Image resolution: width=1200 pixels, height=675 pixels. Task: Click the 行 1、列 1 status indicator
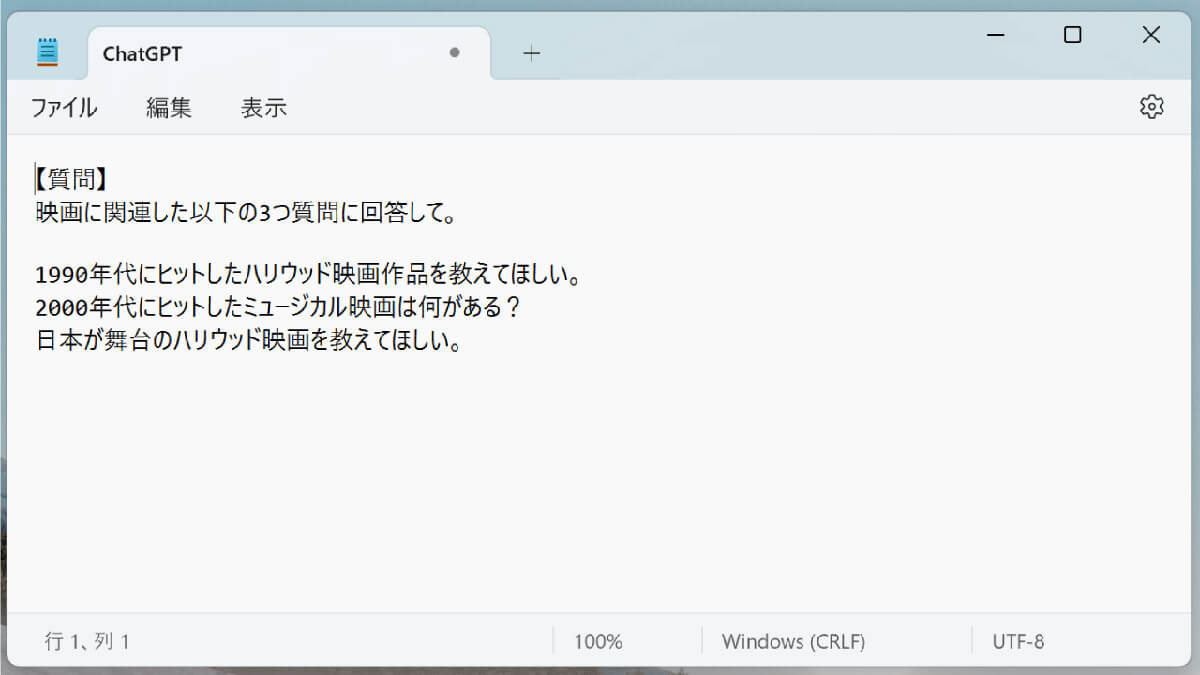[87, 641]
